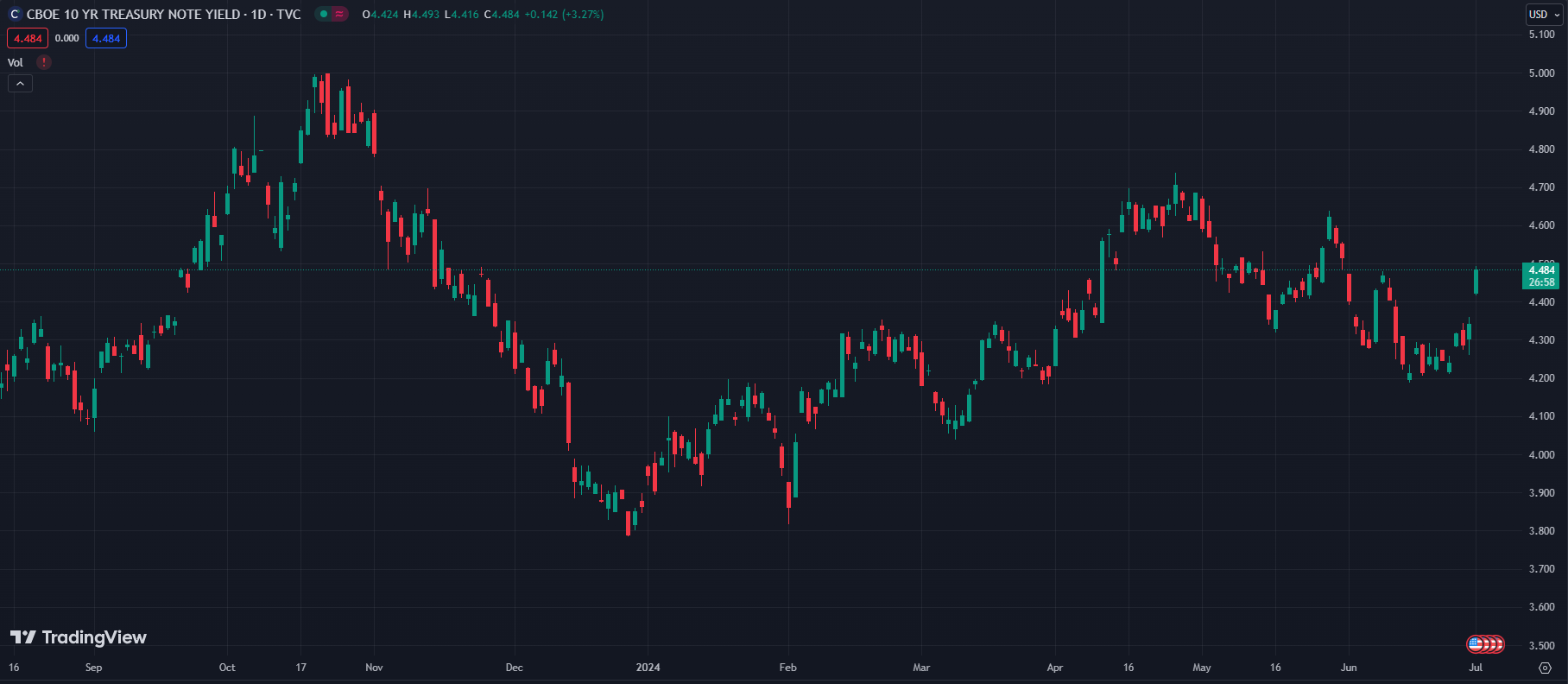Click the symbol logo icon beside CBOE title
1568x684 pixels.
15,15
